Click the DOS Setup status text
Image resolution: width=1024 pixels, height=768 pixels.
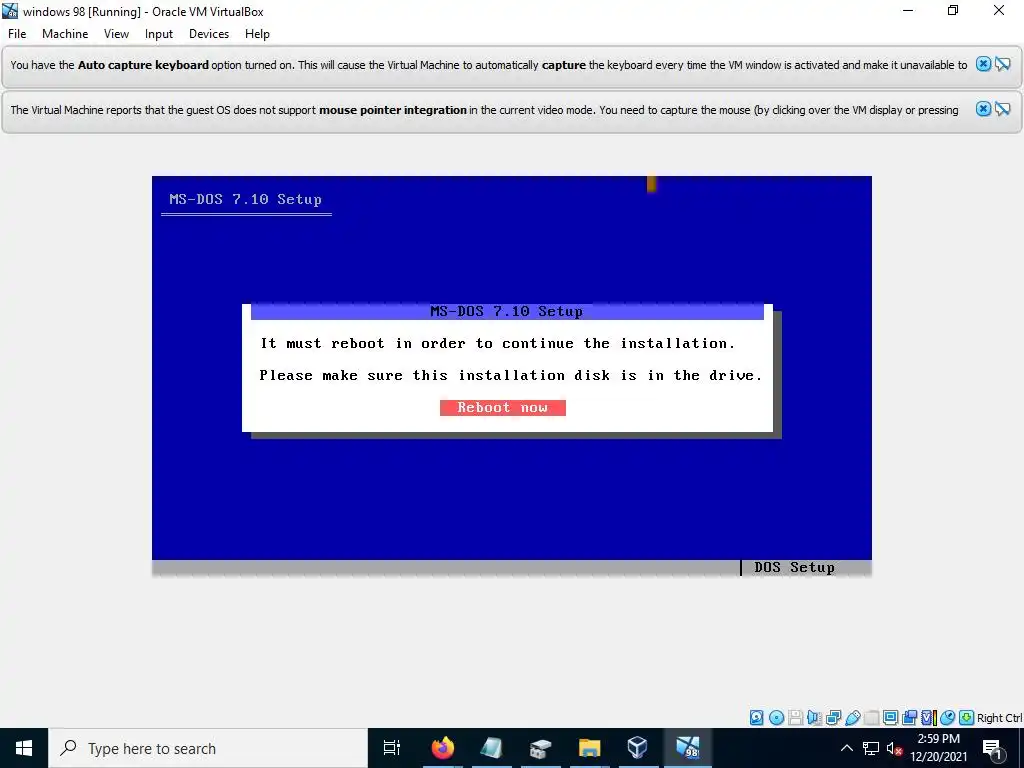point(794,567)
